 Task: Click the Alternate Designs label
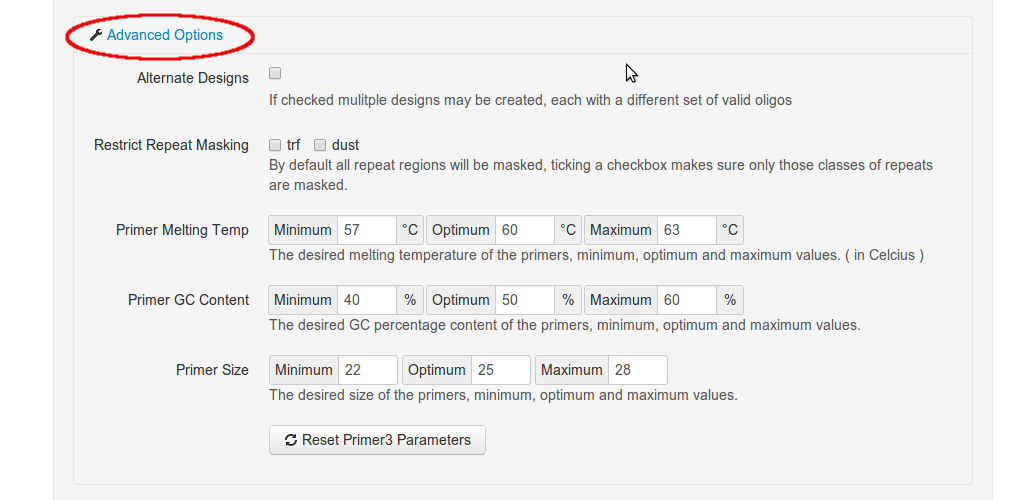pos(193,78)
